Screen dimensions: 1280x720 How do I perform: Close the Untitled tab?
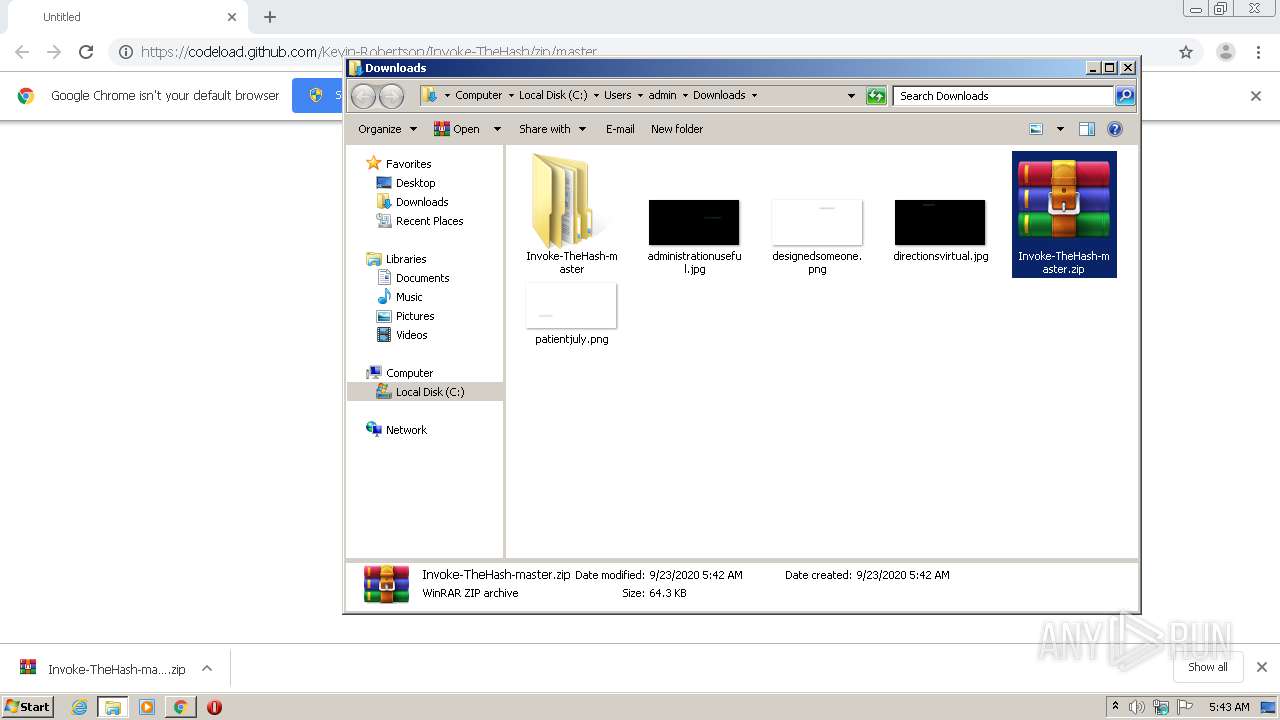click(x=232, y=17)
